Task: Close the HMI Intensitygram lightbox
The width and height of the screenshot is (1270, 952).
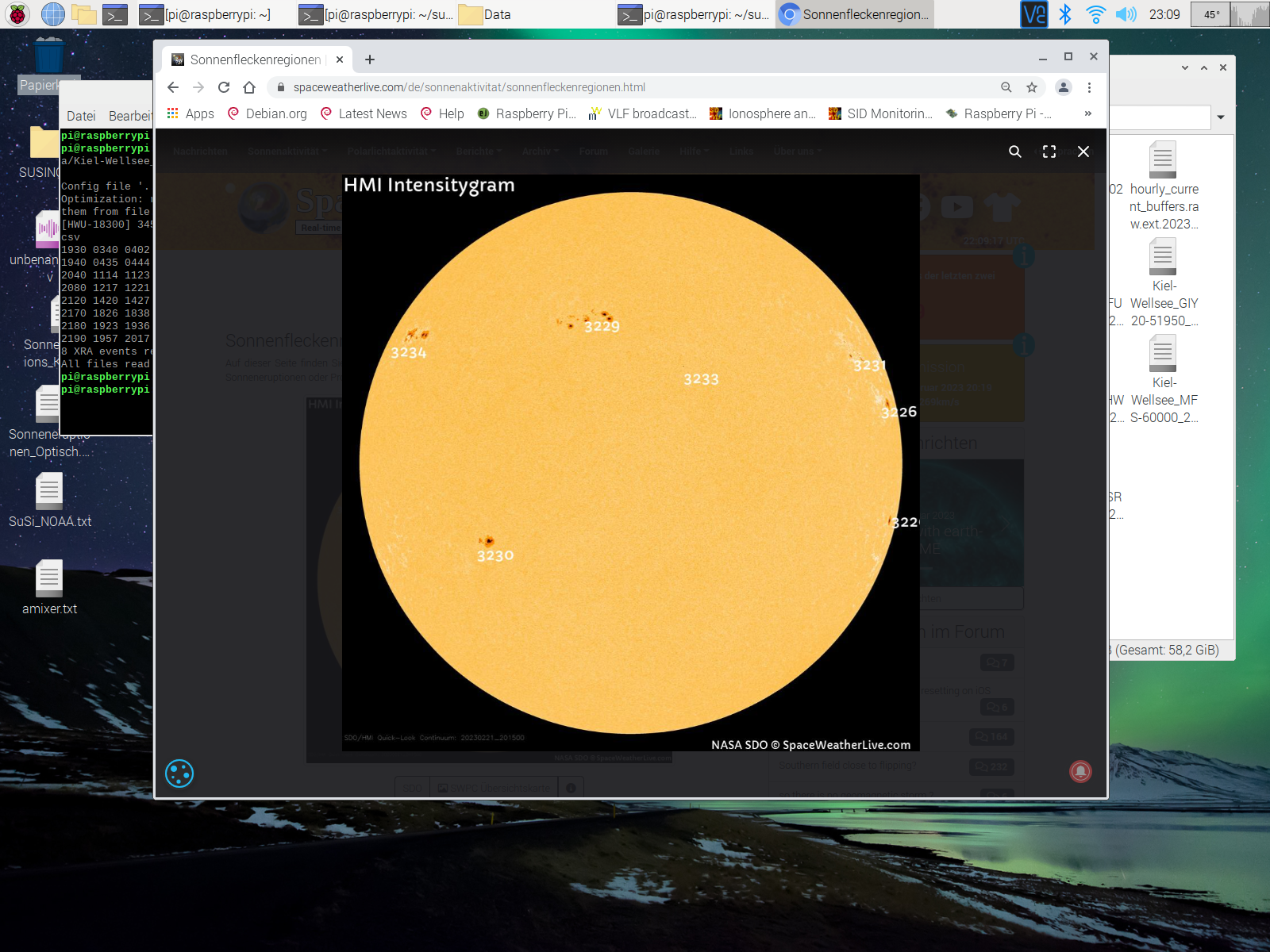Action: pyautogui.click(x=1083, y=152)
